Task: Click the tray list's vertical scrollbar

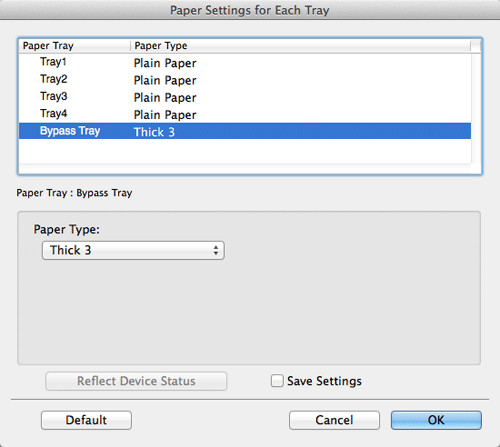Action: click(476, 108)
